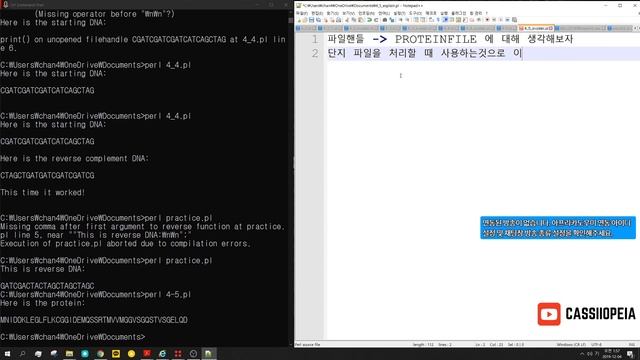Click the Zoom In toolbar icon
Image resolution: width=640 pixels, height=360 pixels.
[x=401, y=20]
